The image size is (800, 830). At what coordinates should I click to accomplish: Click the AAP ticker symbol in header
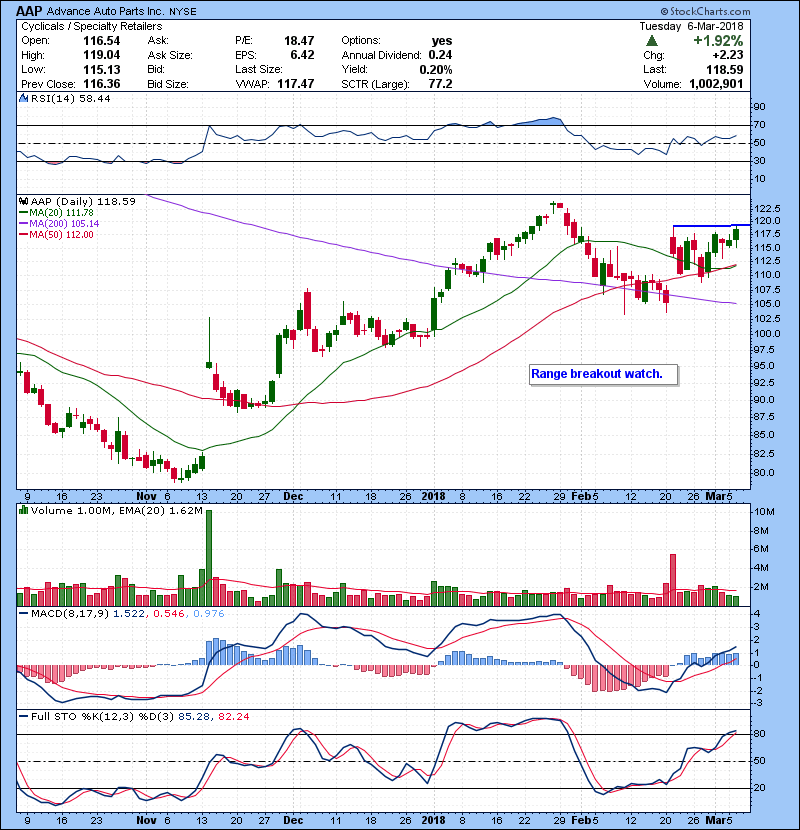click(30, 11)
